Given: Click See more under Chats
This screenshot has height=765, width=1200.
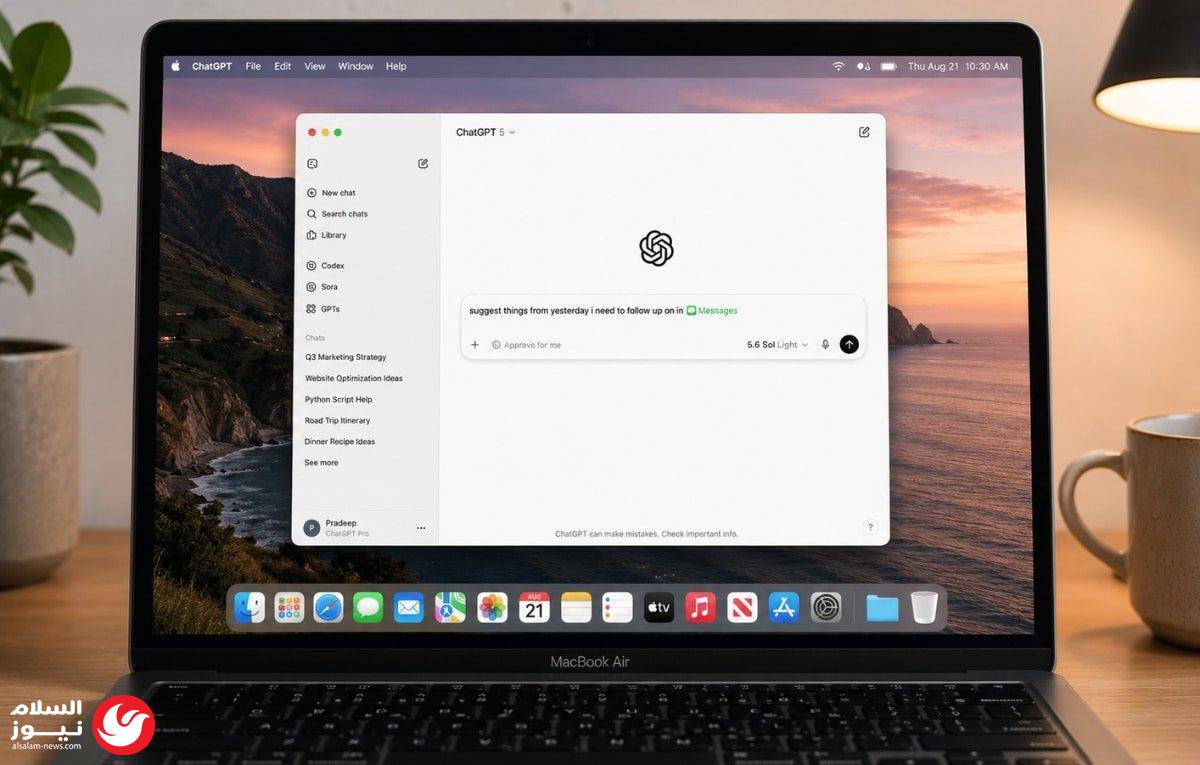Looking at the screenshot, I should tap(321, 463).
